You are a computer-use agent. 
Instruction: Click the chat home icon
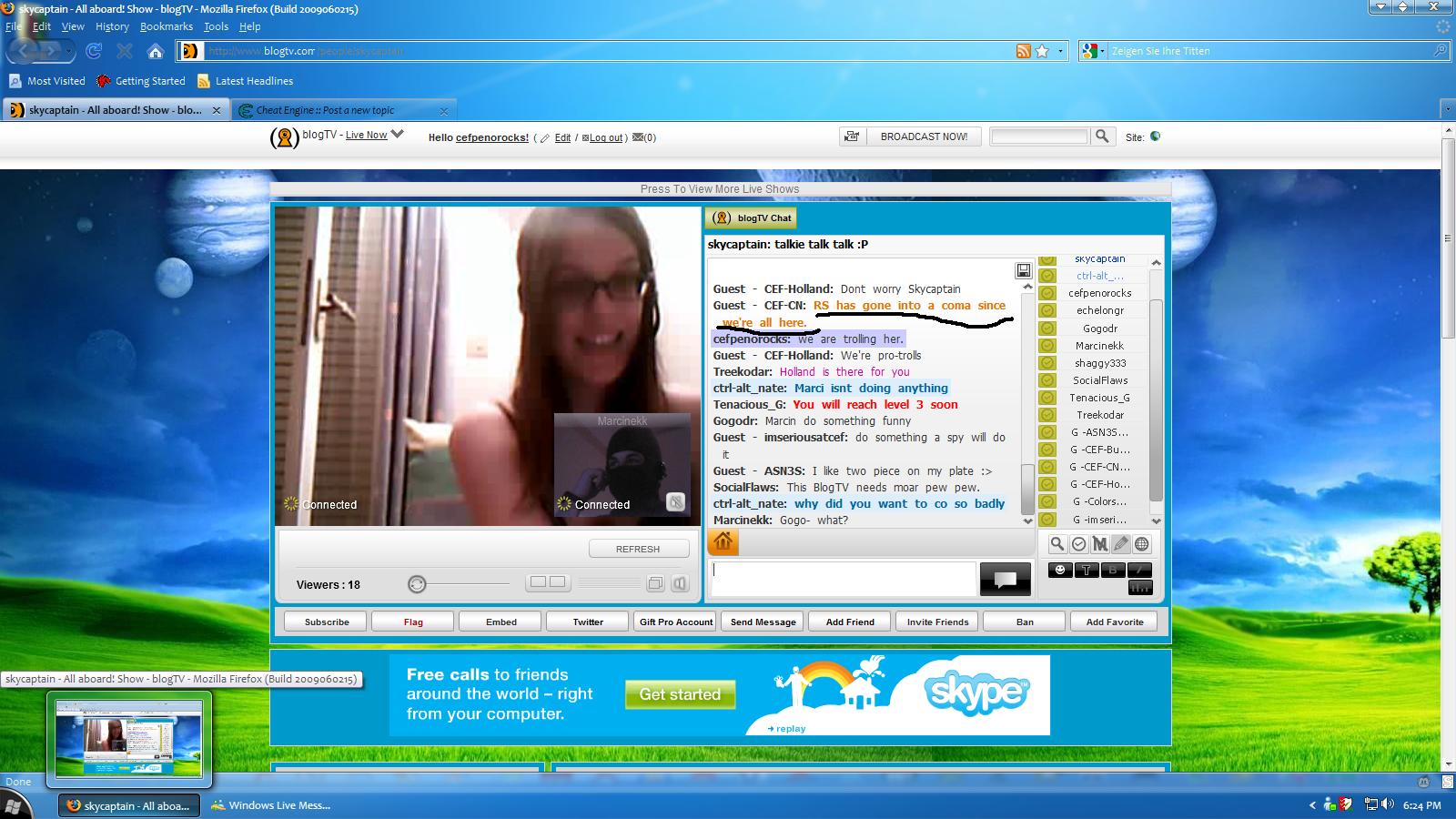(723, 542)
